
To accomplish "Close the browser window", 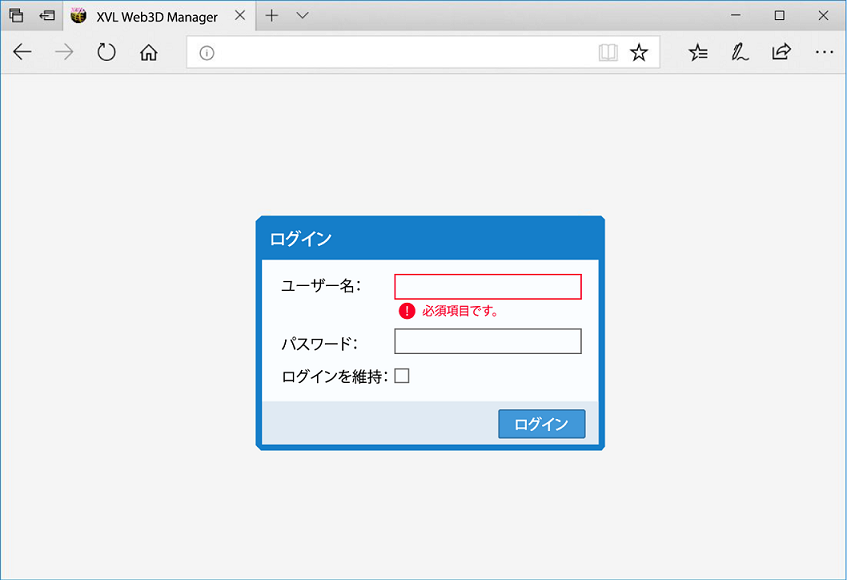I will (823, 15).
